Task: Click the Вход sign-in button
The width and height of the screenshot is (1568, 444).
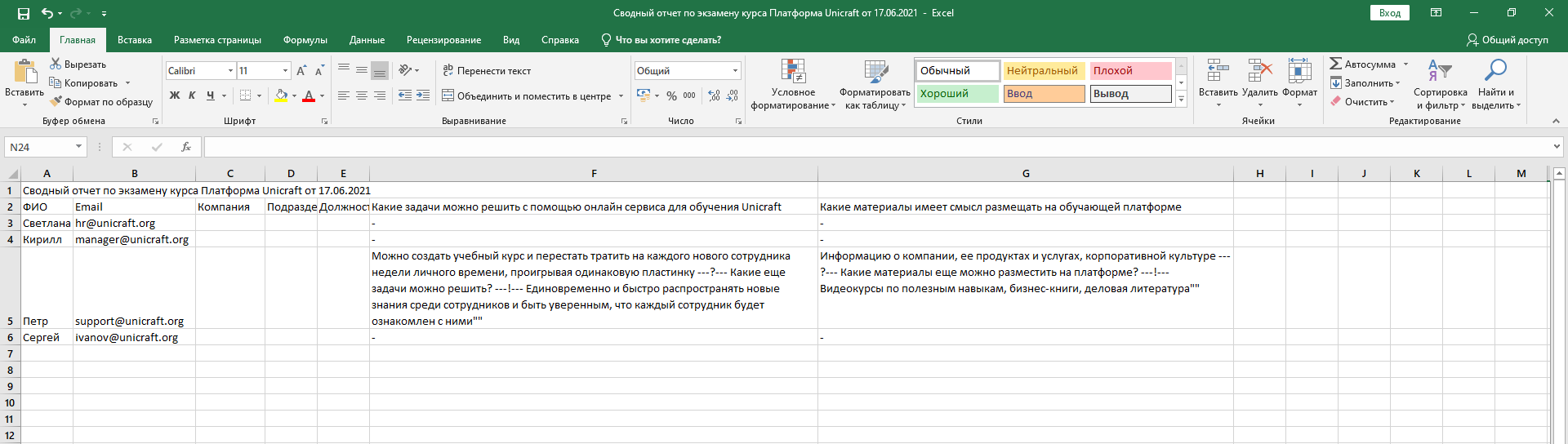Action: [1390, 13]
